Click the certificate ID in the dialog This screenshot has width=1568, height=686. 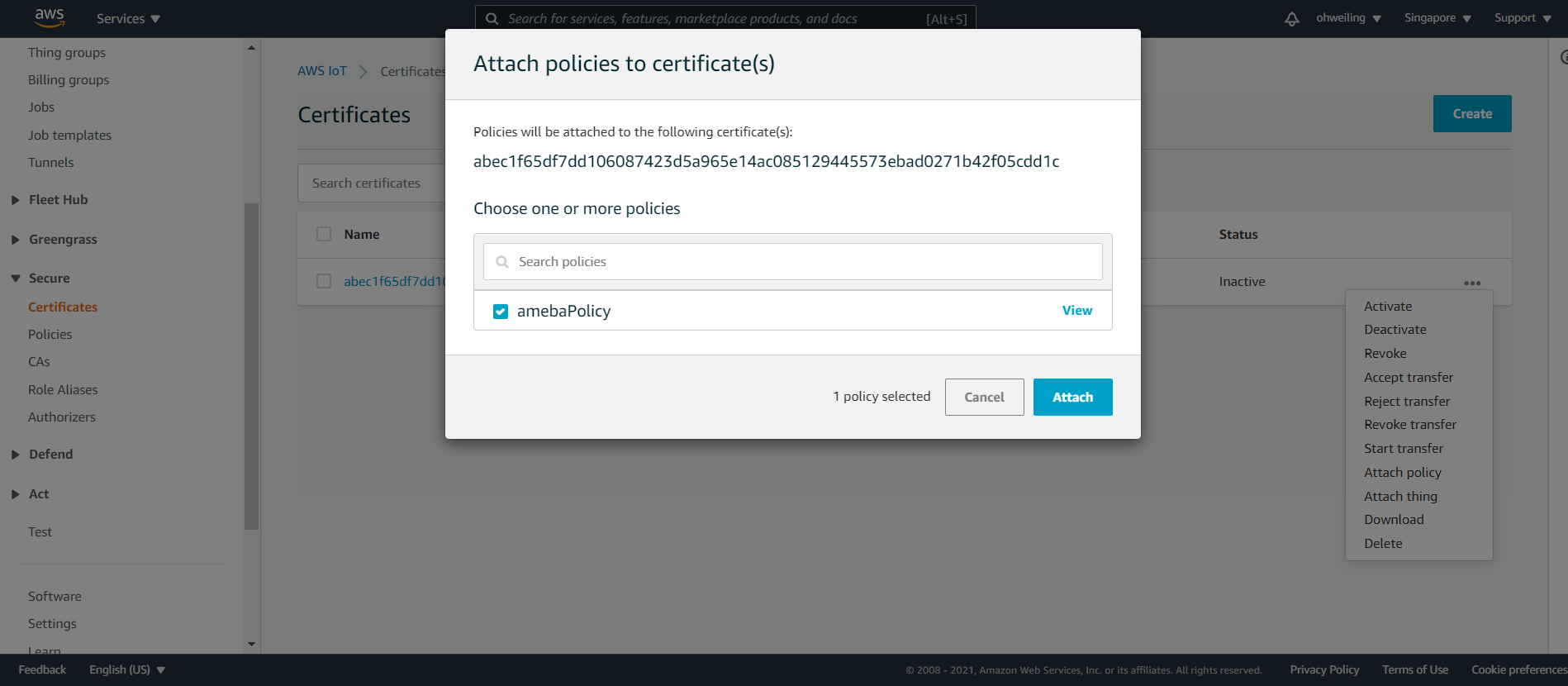[x=766, y=162]
